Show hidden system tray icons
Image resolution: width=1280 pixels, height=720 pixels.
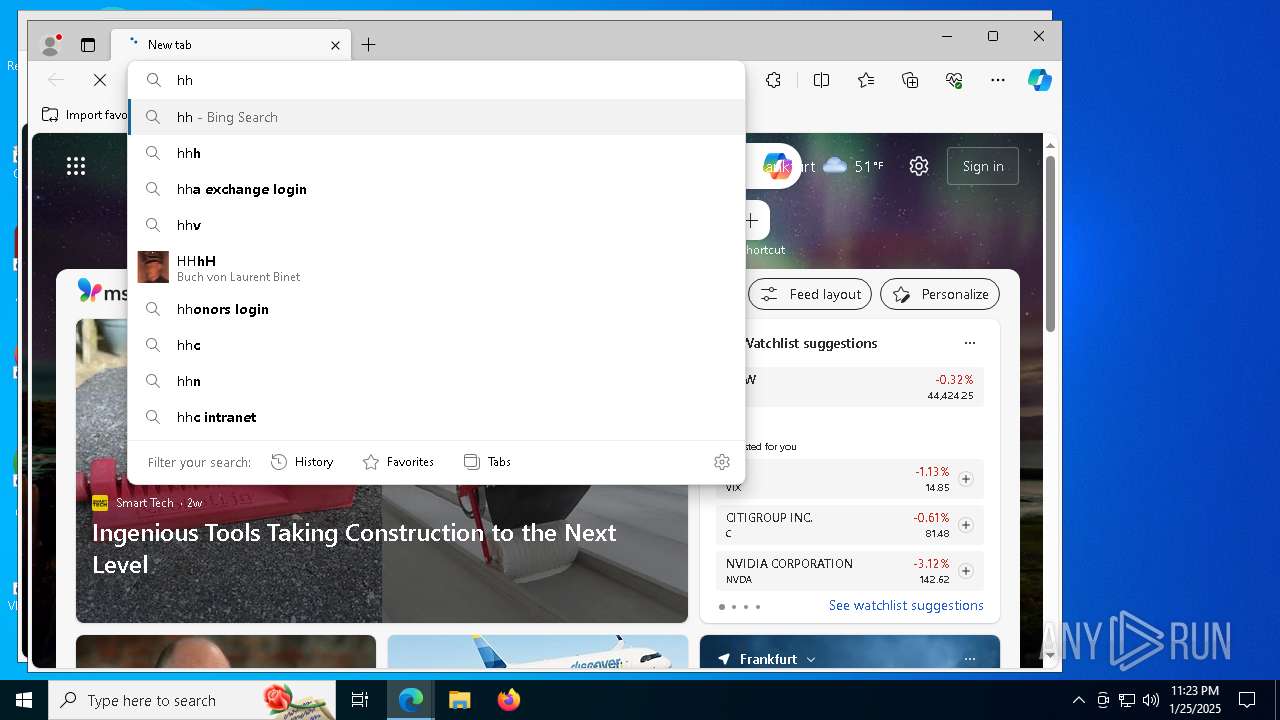click(x=1078, y=700)
